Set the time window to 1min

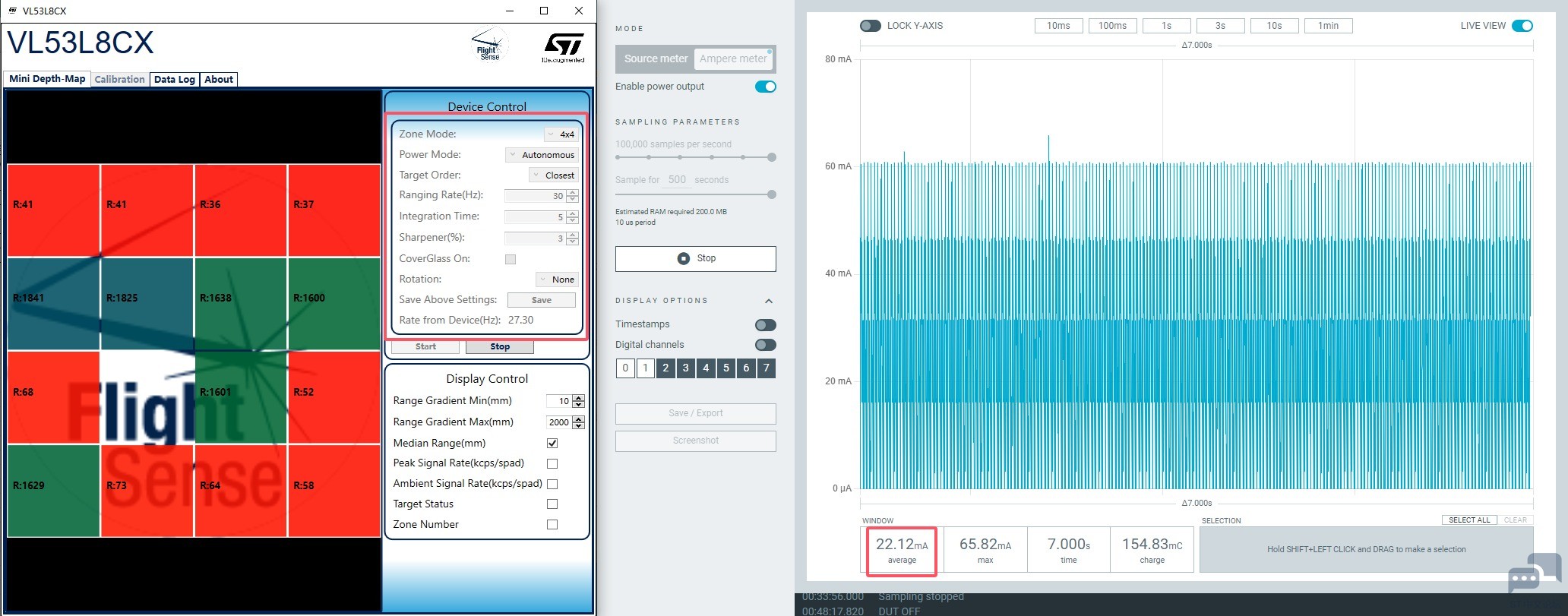1328,26
